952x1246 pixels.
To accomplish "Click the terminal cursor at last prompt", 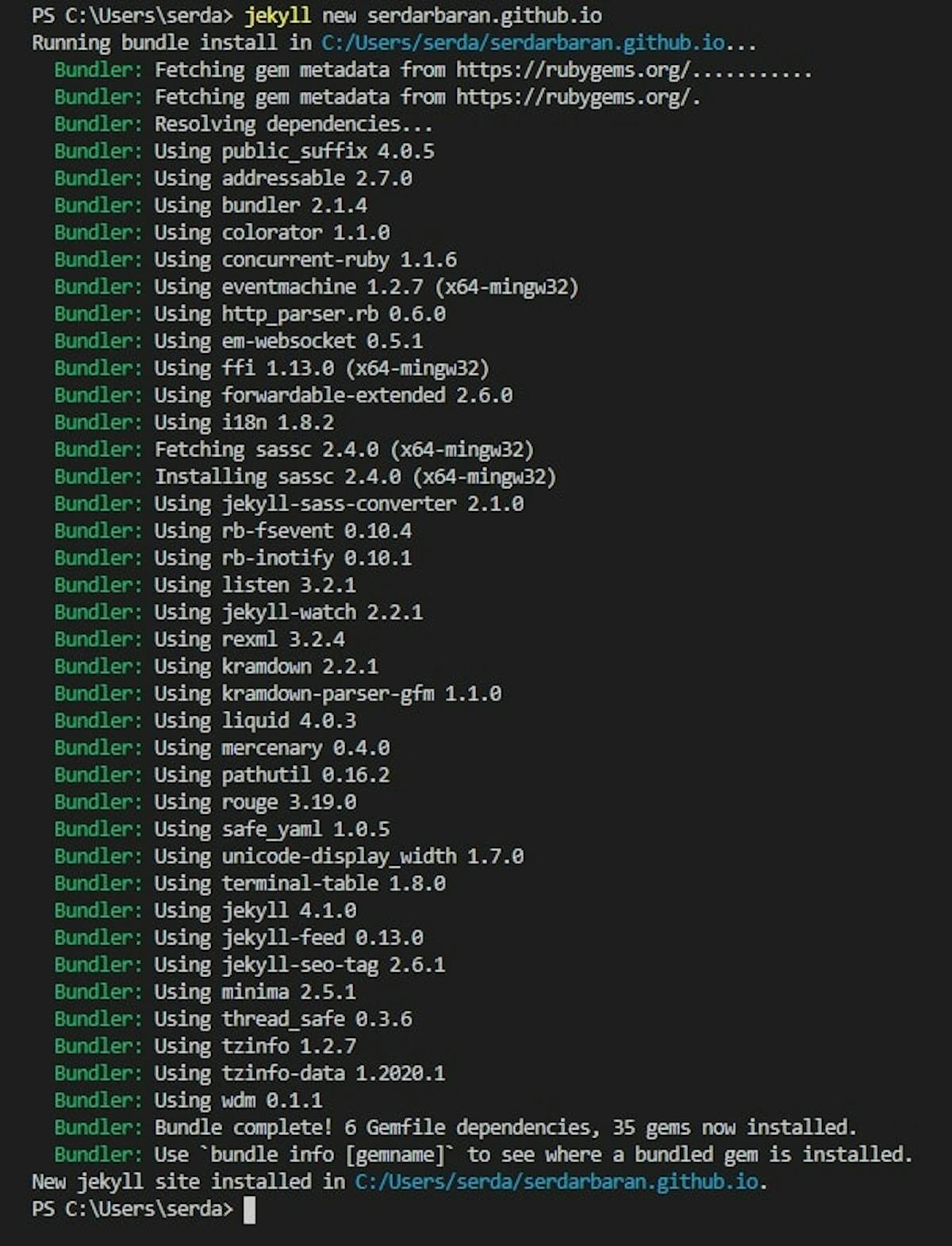I will (249, 1209).
